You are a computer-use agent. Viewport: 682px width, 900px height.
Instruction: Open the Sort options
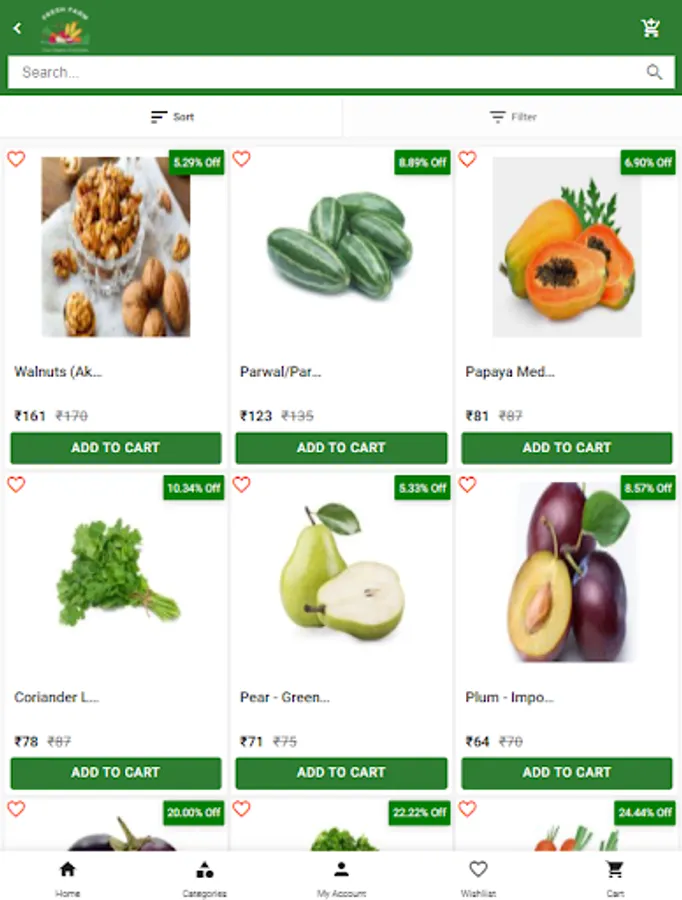tap(172, 117)
